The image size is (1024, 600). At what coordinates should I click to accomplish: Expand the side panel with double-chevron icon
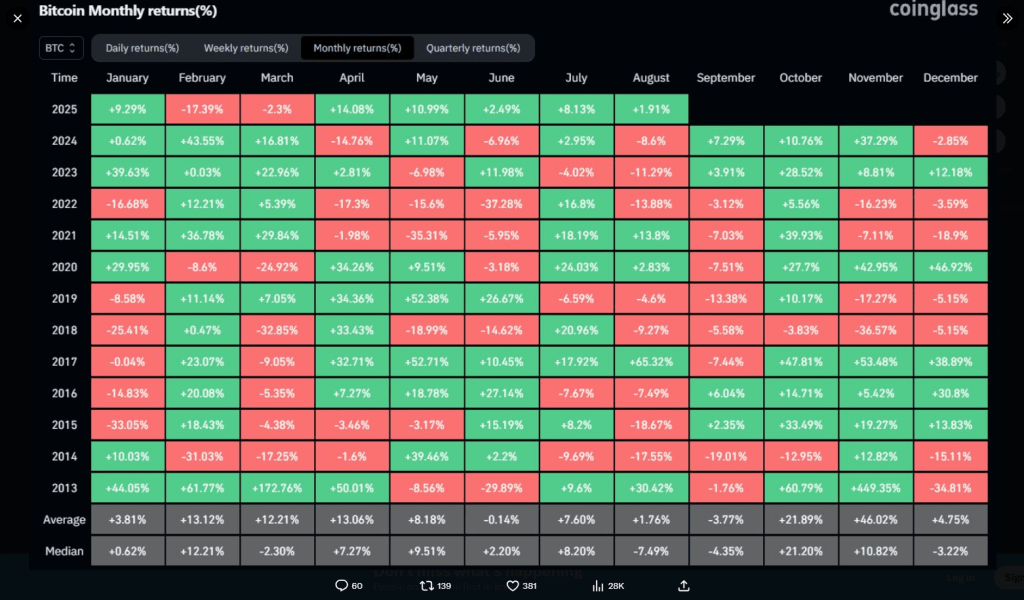click(x=1007, y=18)
